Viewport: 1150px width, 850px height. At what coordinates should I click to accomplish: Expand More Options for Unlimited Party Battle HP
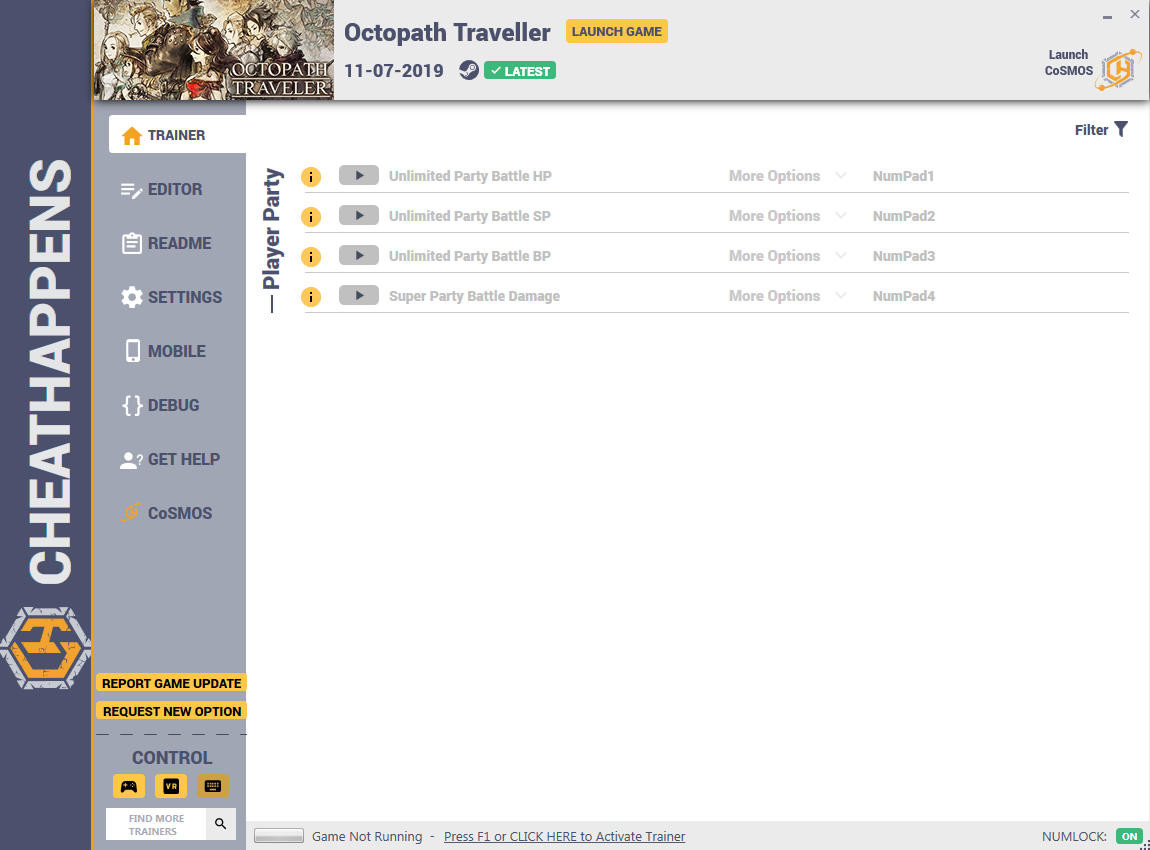tap(787, 176)
